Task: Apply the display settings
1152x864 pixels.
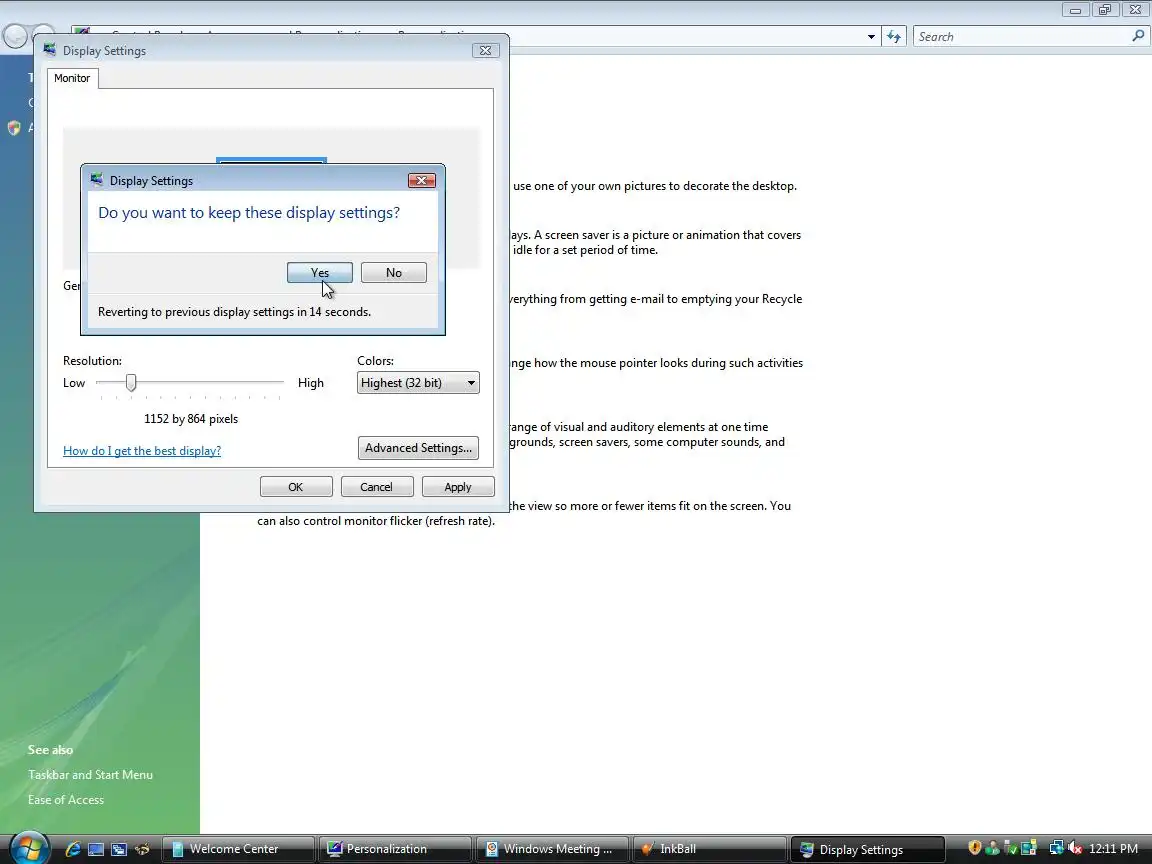Action: click(458, 487)
